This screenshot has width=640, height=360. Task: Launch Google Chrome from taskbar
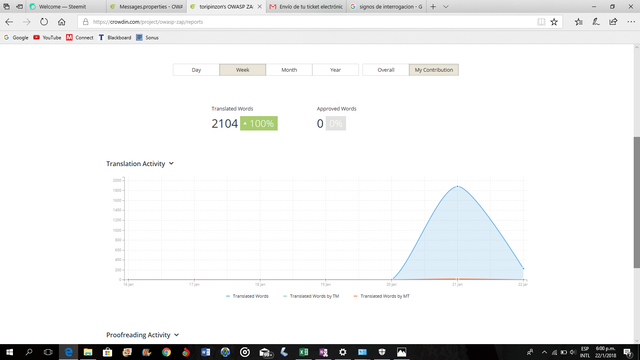166,352
